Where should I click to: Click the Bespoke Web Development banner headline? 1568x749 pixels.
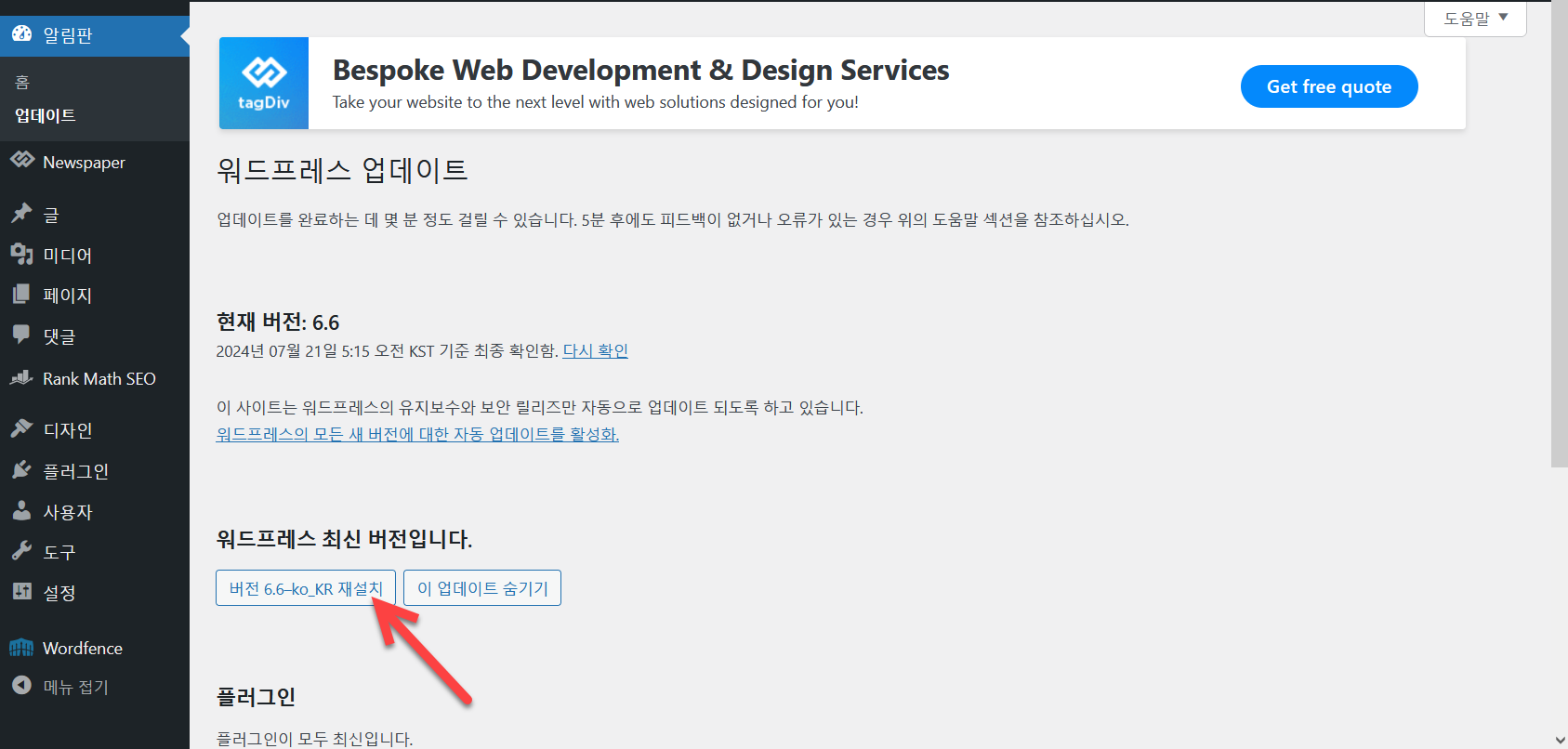tap(640, 70)
